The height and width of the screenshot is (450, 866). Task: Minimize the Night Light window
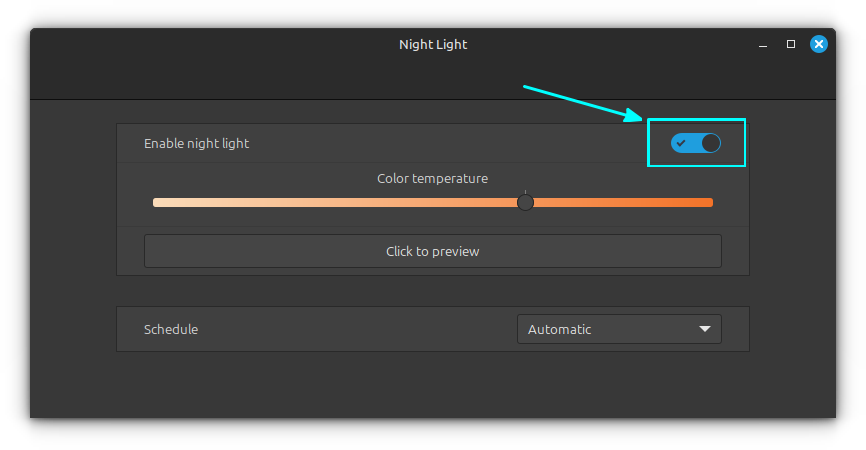763,45
